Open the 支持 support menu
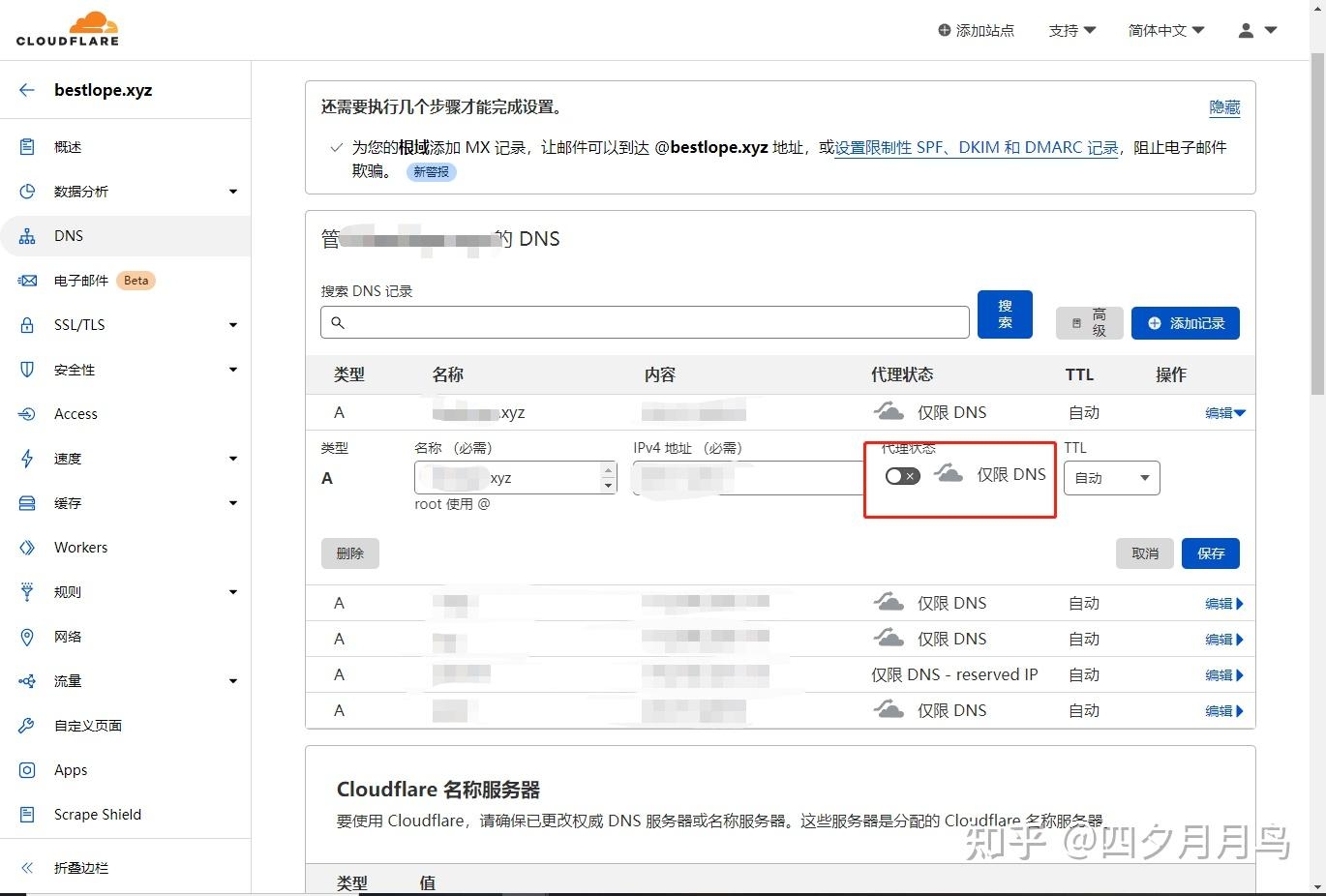The image size is (1326, 896). click(x=1072, y=30)
